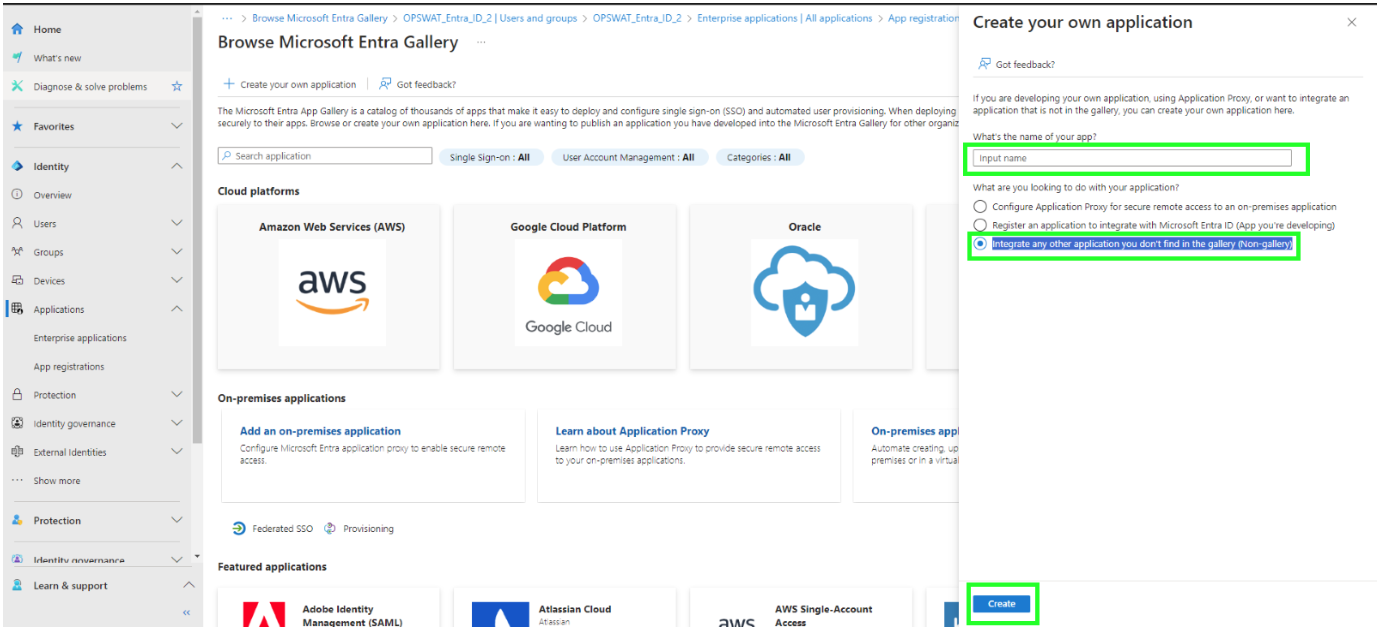Open the Amazon Web Services tile
The height and width of the screenshot is (632, 1382).
point(331,288)
